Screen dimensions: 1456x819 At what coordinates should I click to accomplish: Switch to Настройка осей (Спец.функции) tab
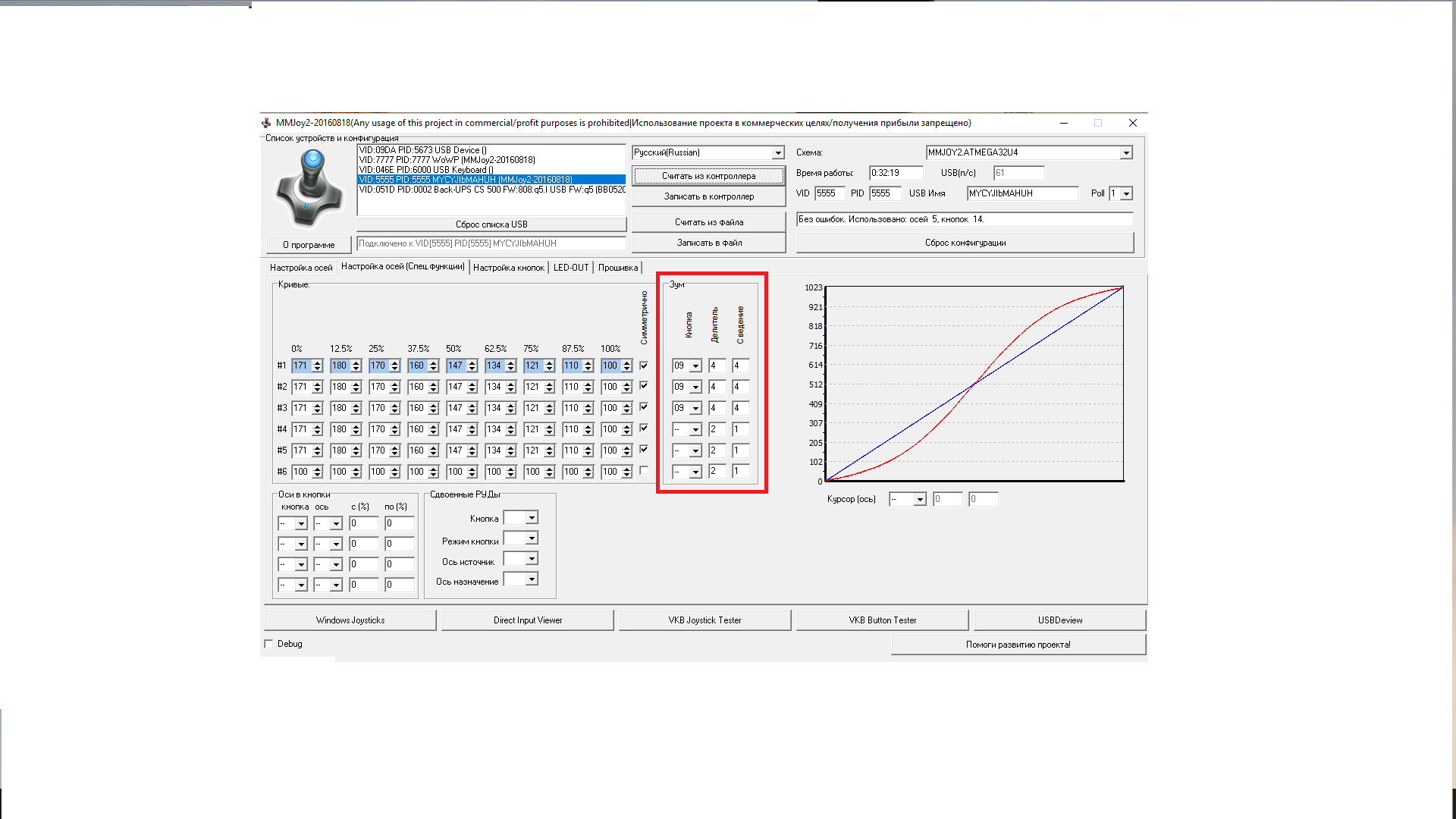[x=403, y=266]
